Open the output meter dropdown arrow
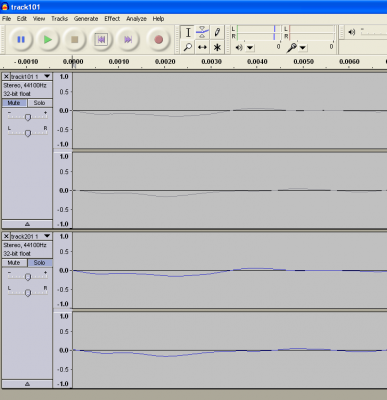The height and width of the screenshot is (400, 387). point(250,48)
